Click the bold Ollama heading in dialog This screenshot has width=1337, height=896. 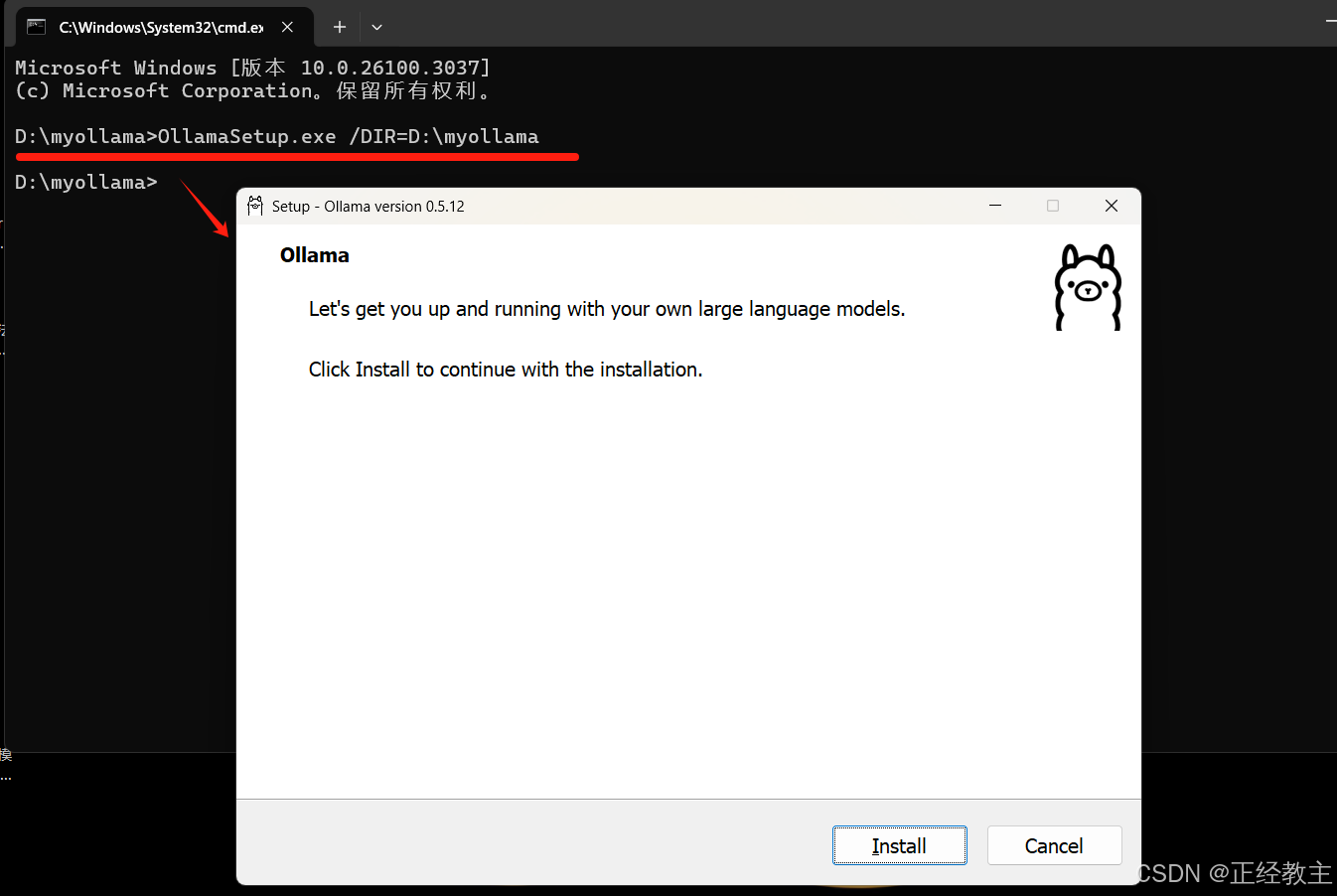click(x=315, y=255)
